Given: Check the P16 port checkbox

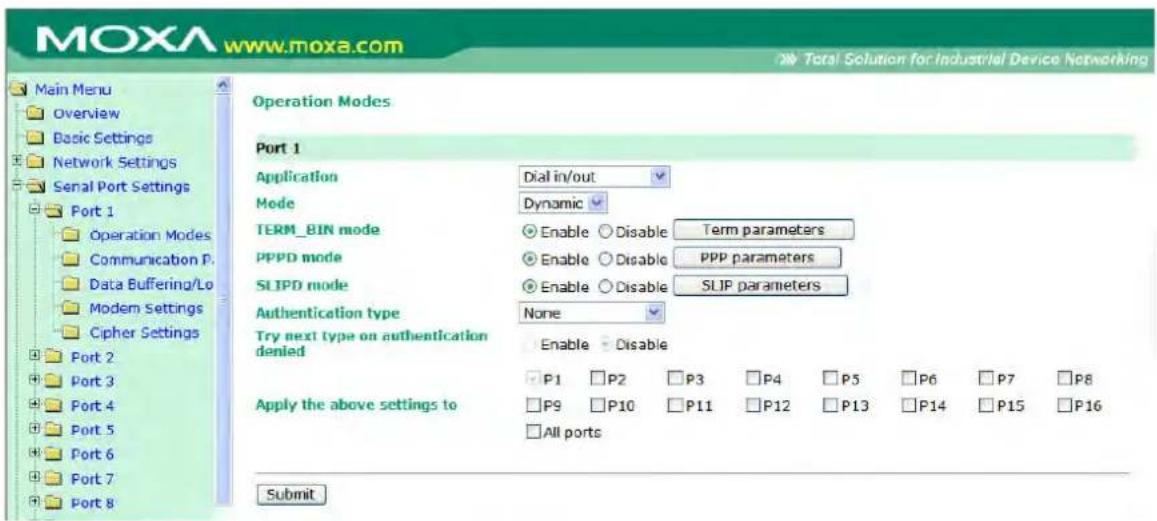Looking at the screenshot, I should (1065, 405).
